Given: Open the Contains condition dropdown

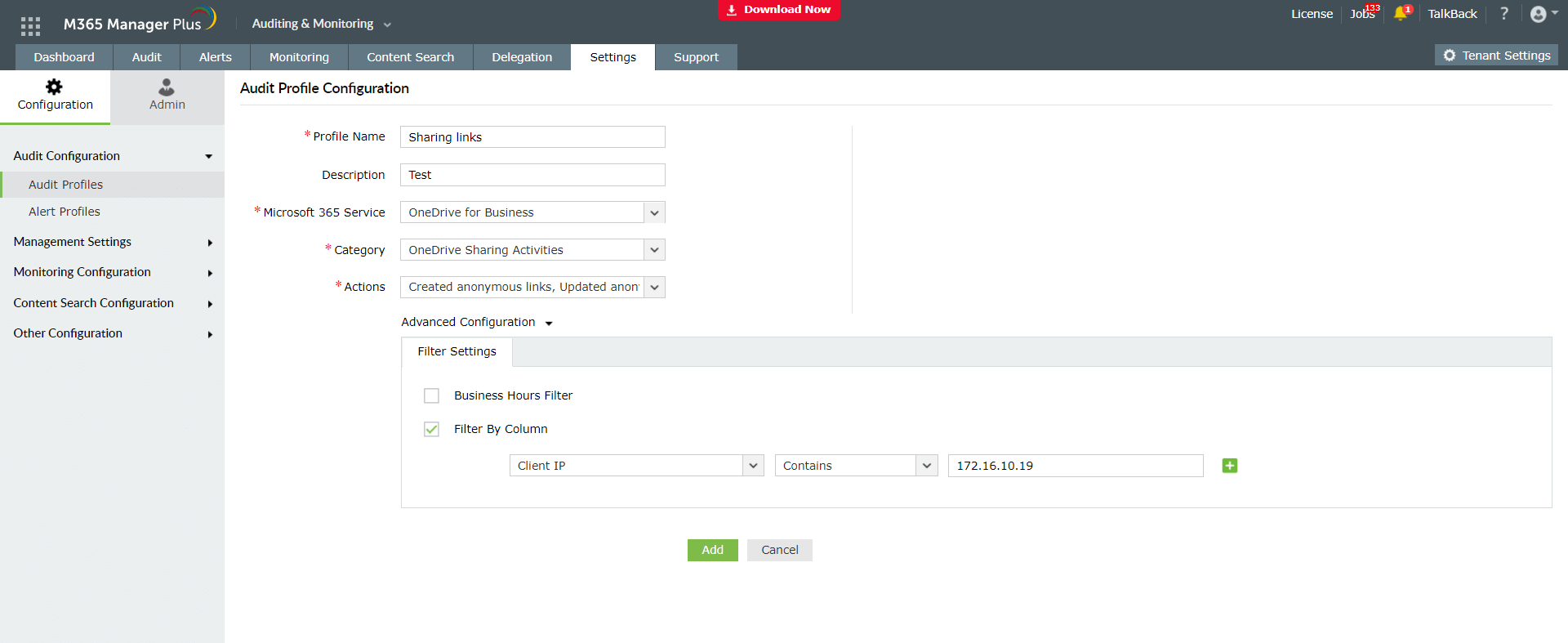Looking at the screenshot, I should pyautogui.click(x=856, y=466).
